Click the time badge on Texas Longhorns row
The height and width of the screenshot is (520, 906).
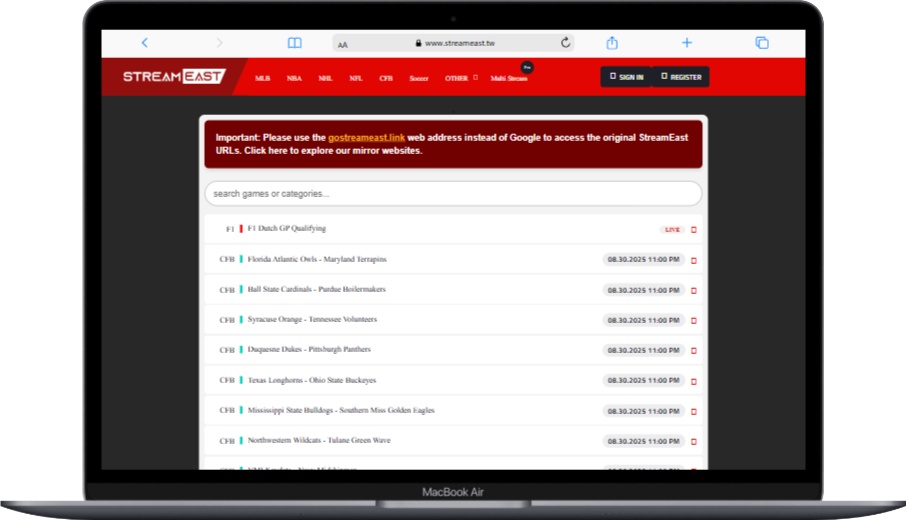click(x=643, y=380)
